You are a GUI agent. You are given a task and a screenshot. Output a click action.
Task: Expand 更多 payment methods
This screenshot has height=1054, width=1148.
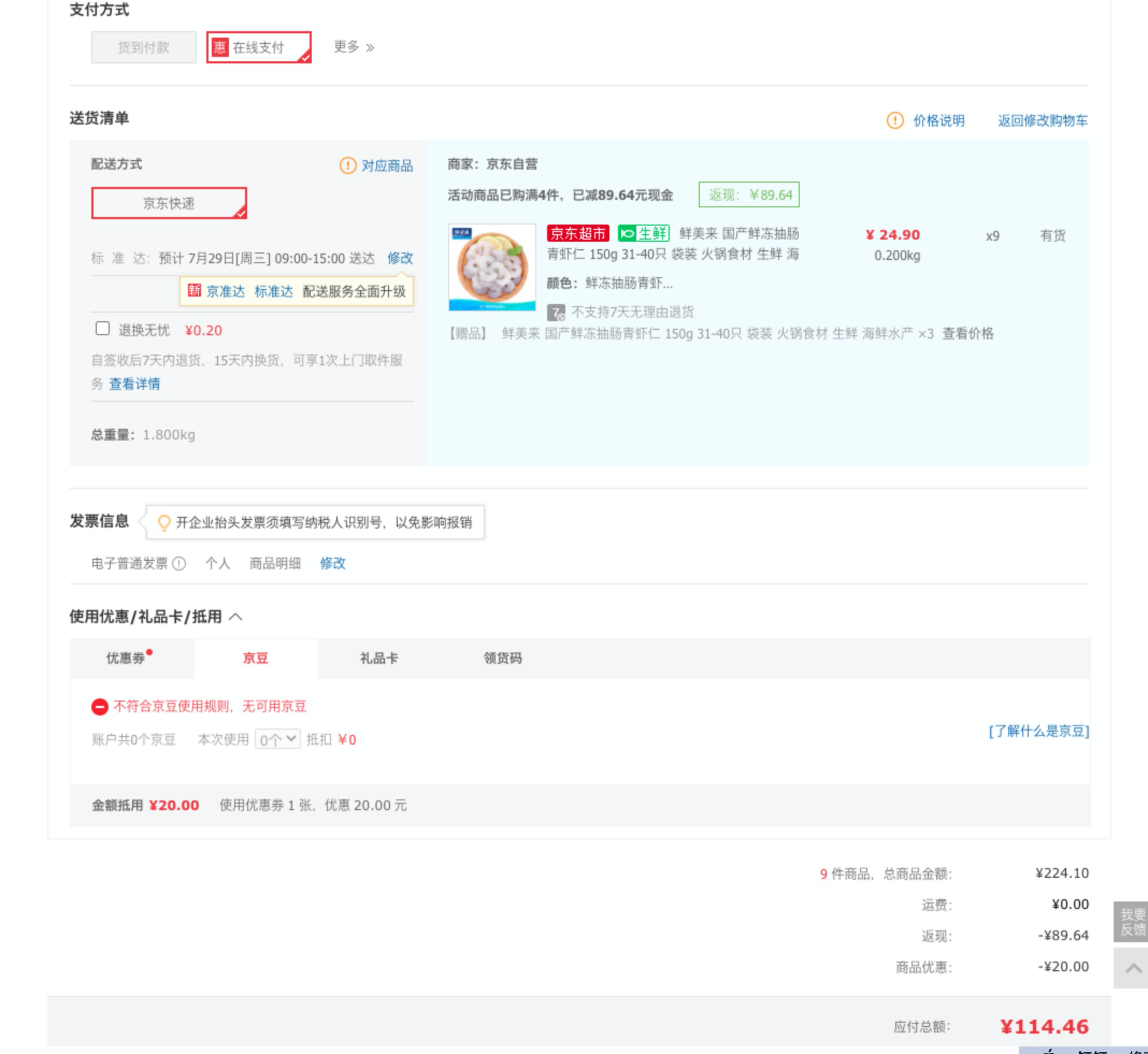[x=354, y=47]
